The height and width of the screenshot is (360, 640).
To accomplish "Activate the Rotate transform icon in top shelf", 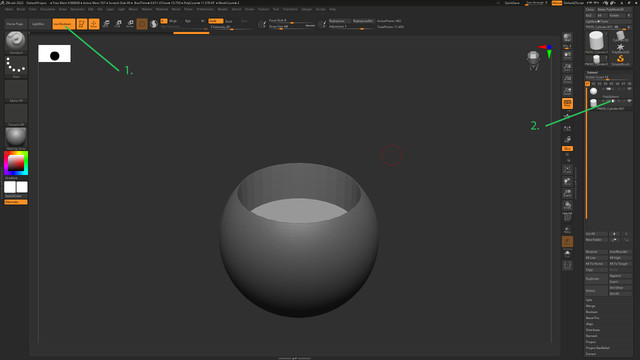I will point(130,24).
